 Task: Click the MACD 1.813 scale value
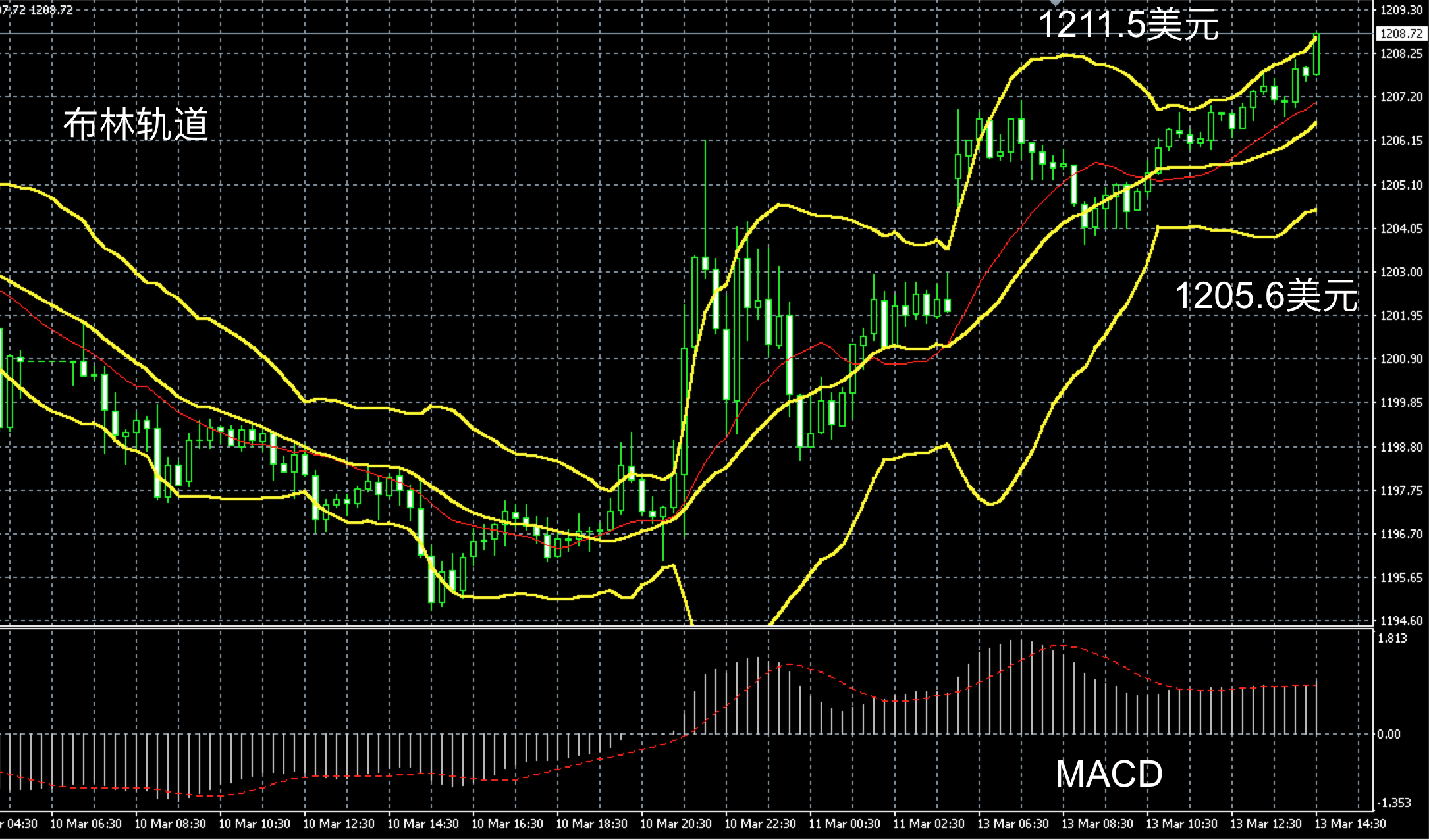click(1392, 638)
